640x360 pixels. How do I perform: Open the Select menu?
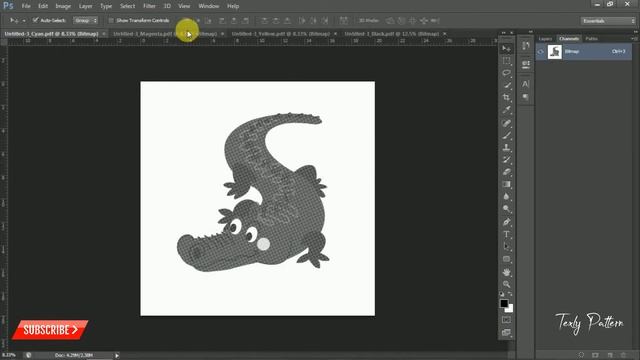[x=127, y=6]
